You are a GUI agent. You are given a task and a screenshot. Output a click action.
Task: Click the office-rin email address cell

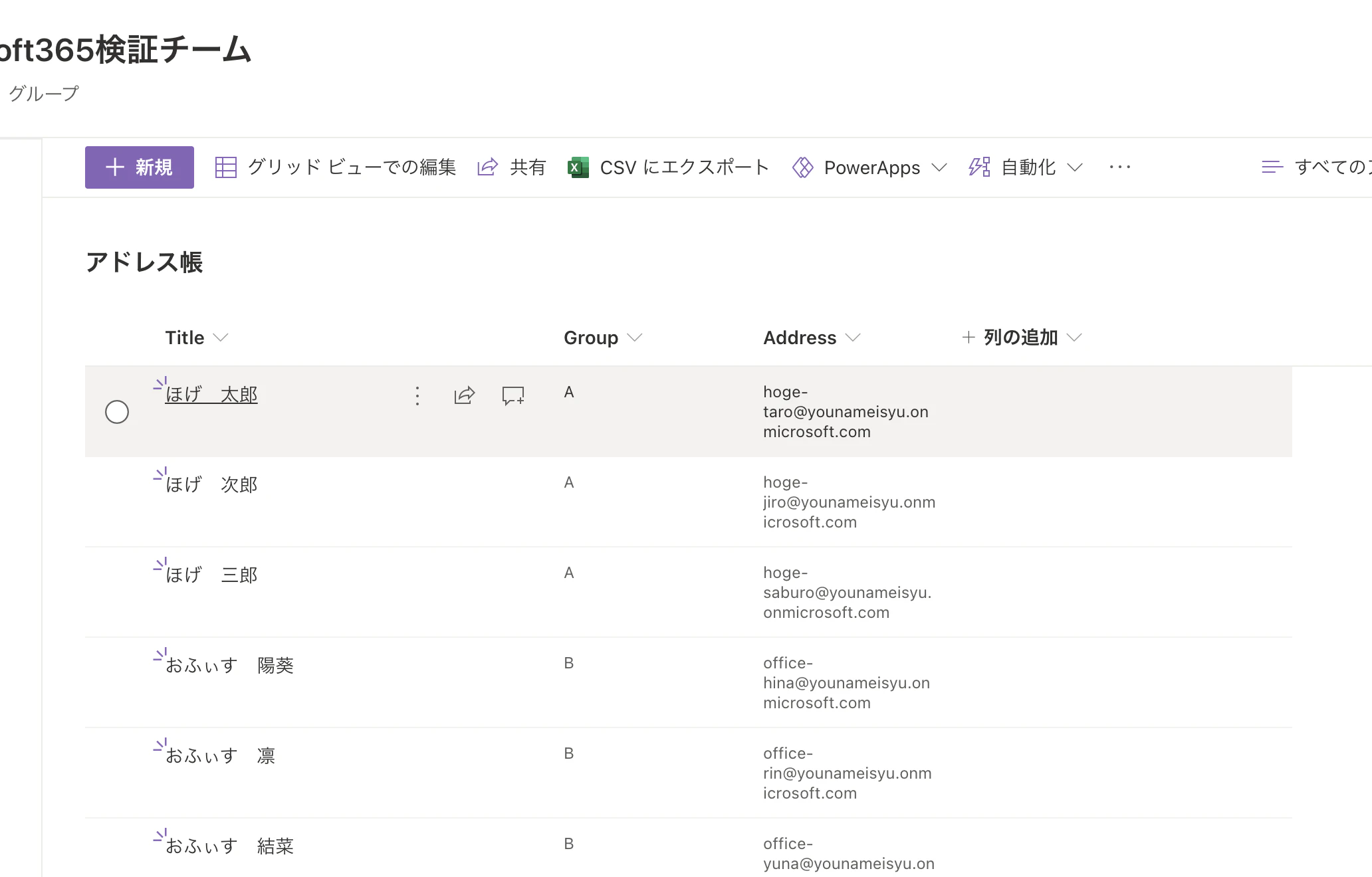tap(847, 773)
